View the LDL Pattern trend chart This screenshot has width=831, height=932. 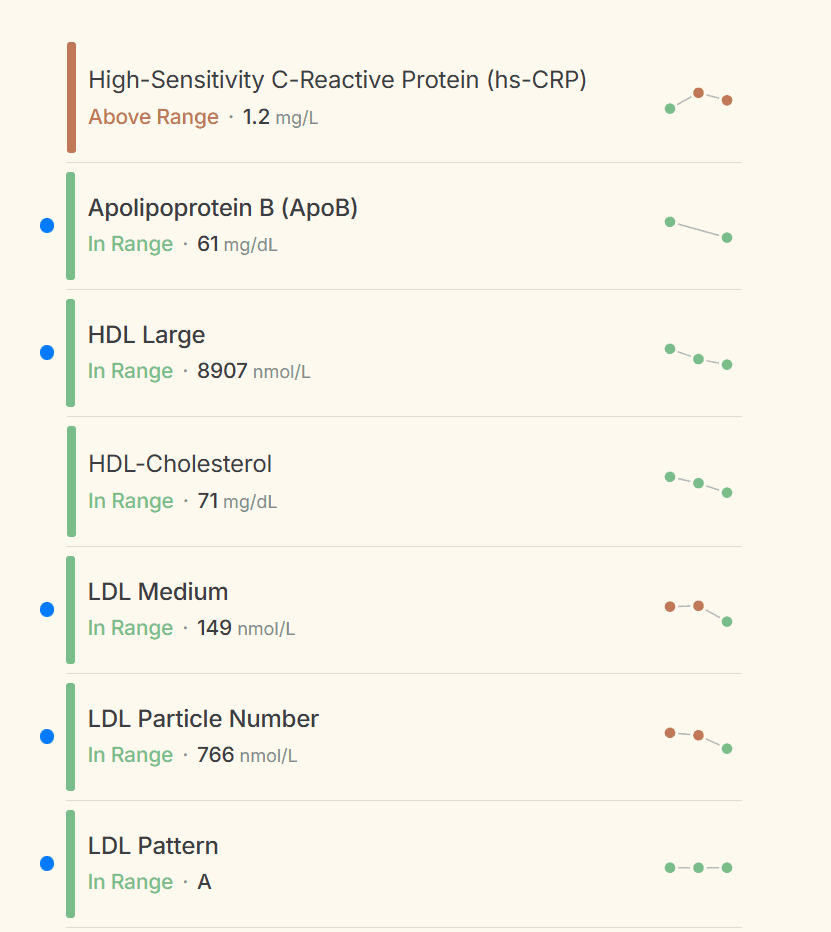tap(698, 867)
